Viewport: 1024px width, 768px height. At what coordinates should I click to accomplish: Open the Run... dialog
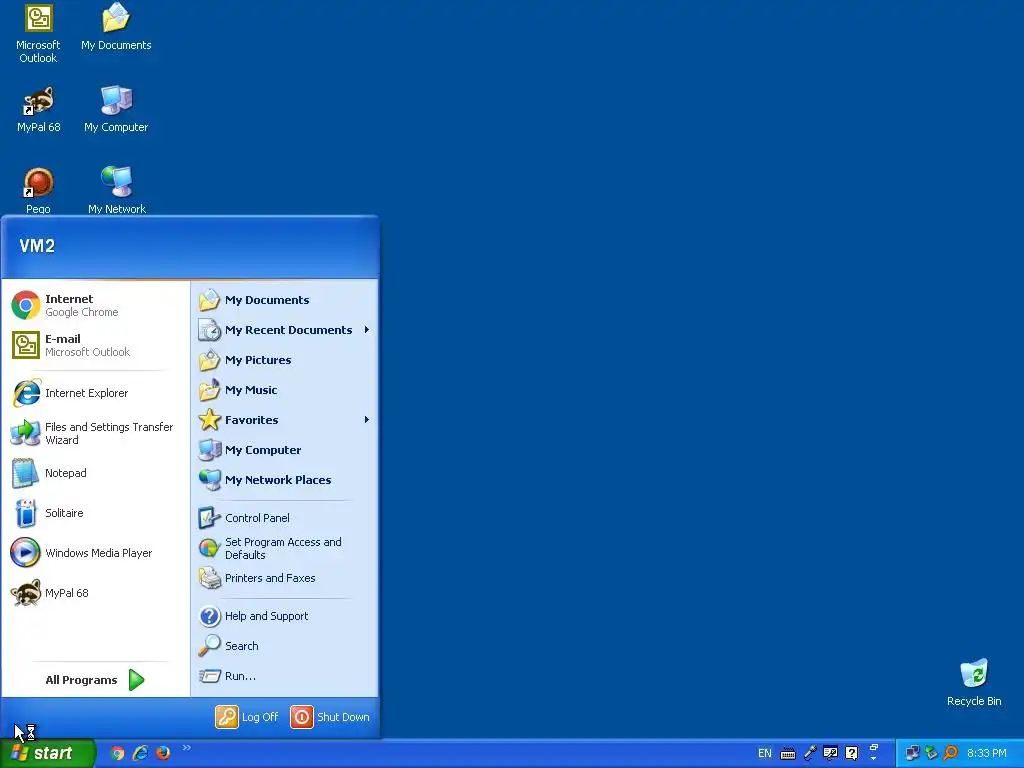(x=285, y=676)
